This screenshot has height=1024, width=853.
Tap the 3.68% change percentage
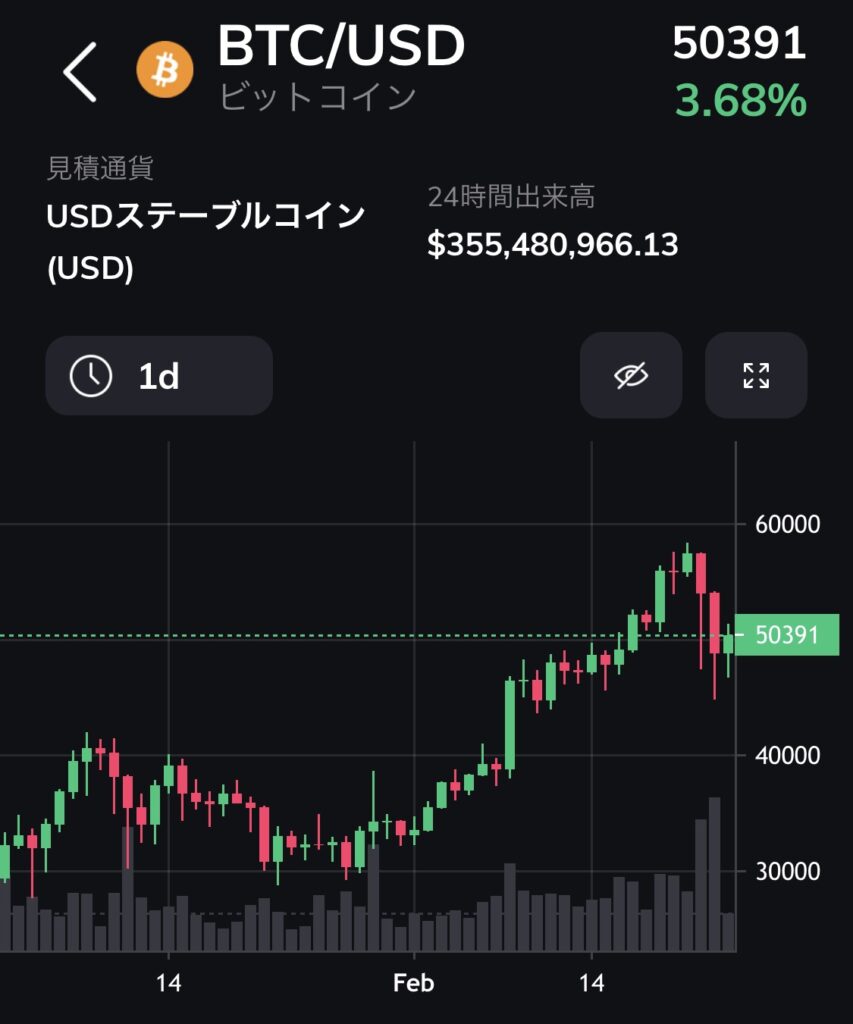[741, 101]
